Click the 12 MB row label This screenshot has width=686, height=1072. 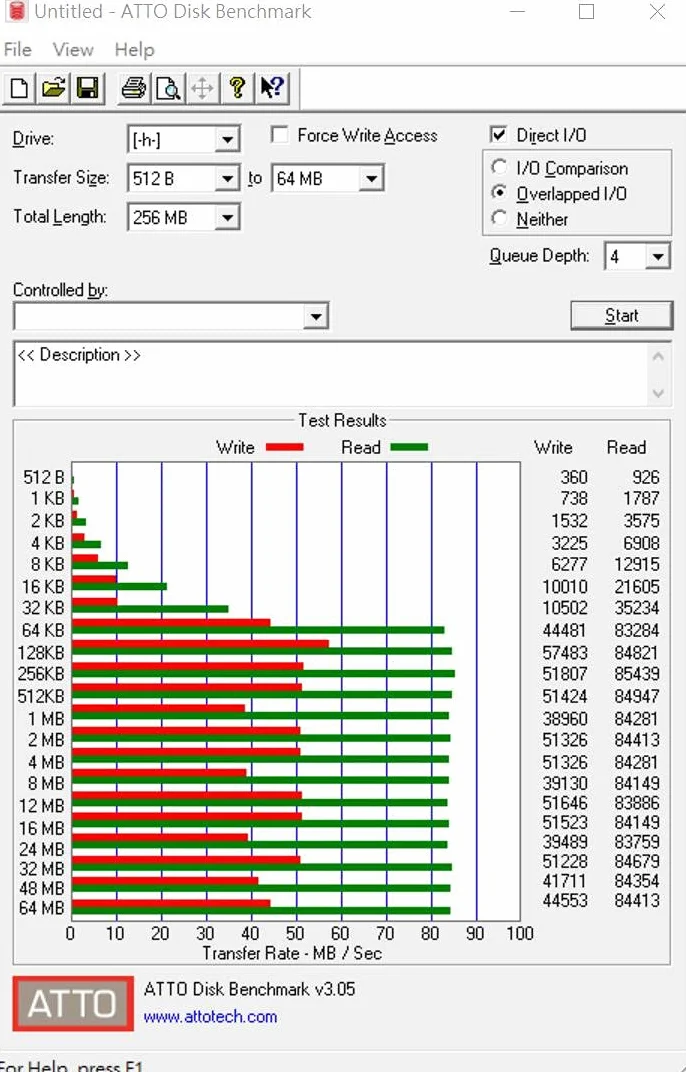tap(42, 806)
